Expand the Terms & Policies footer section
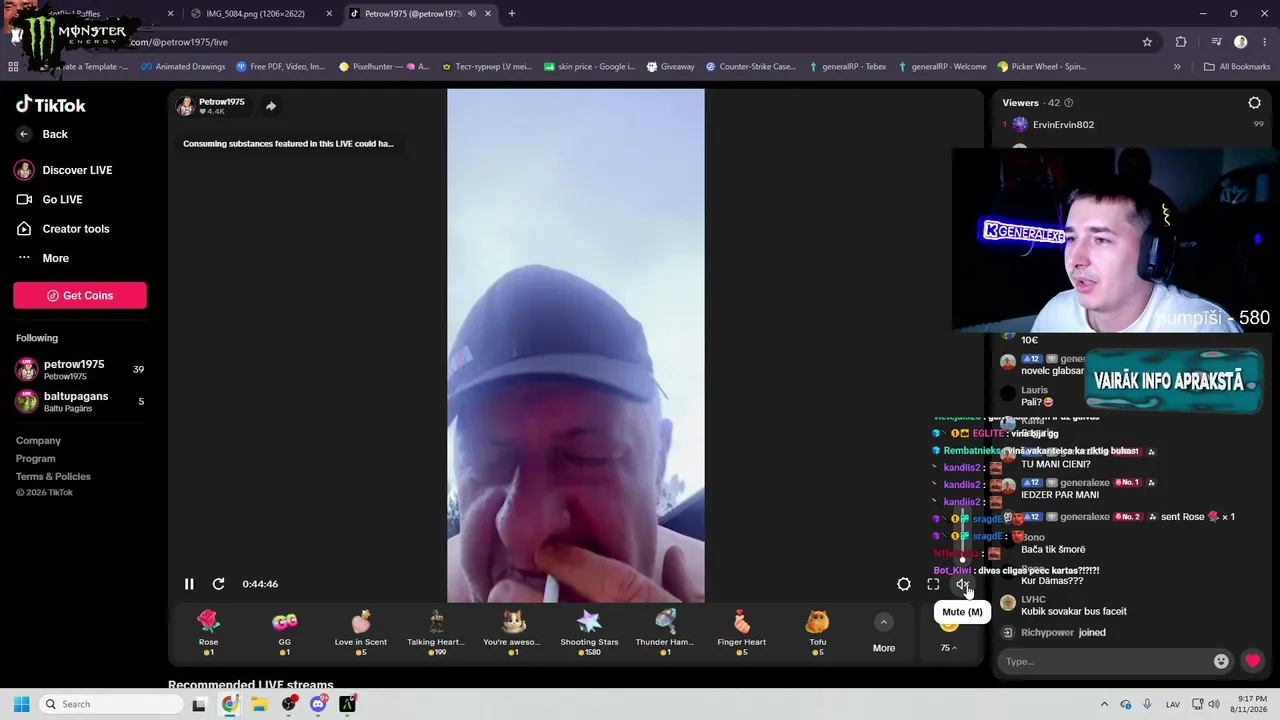The width and height of the screenshot is (1280, 720). click(x=53, y=476)
